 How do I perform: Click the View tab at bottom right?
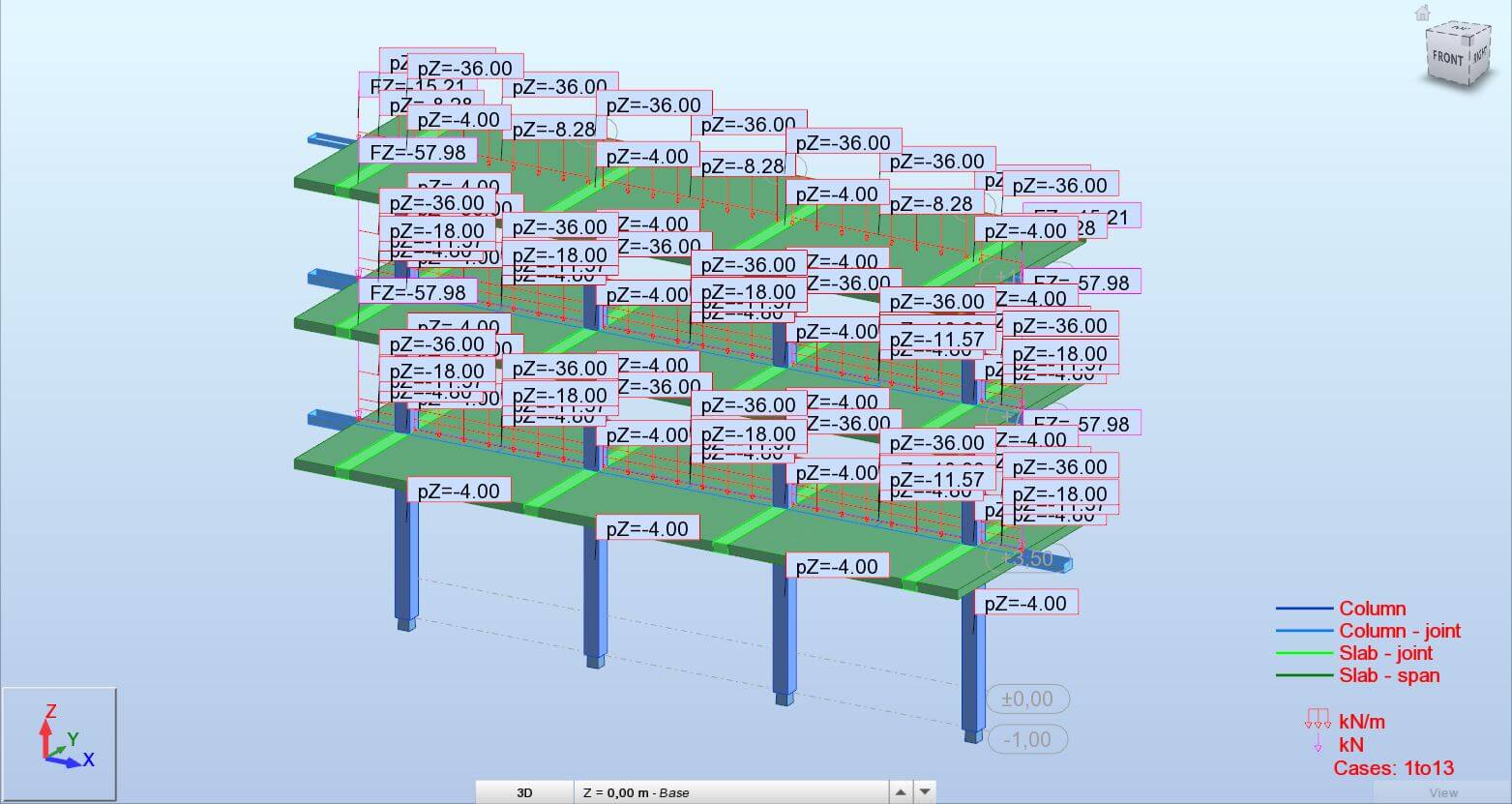click(x=1442, y=792)
